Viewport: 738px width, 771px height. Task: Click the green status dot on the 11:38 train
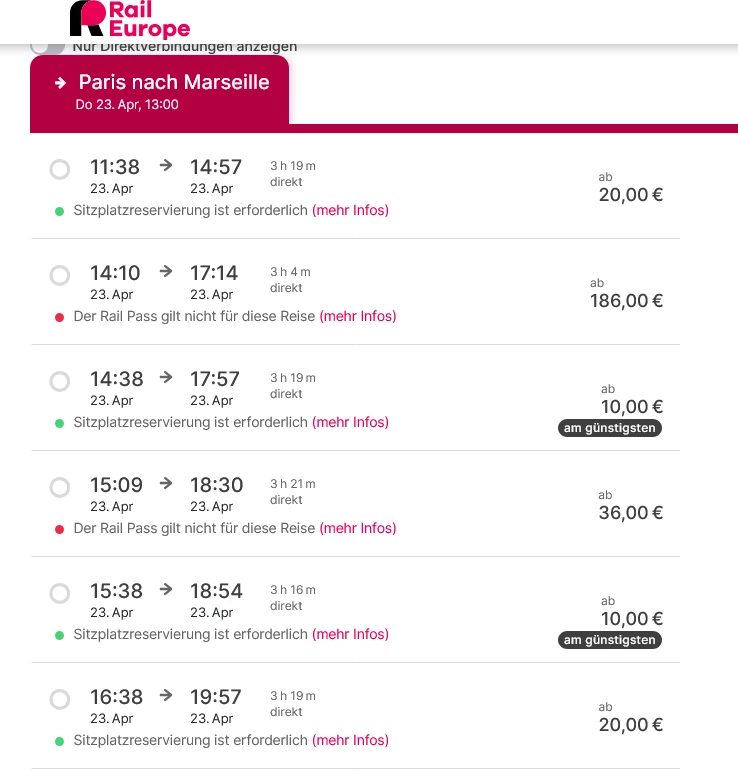[59, 211]
